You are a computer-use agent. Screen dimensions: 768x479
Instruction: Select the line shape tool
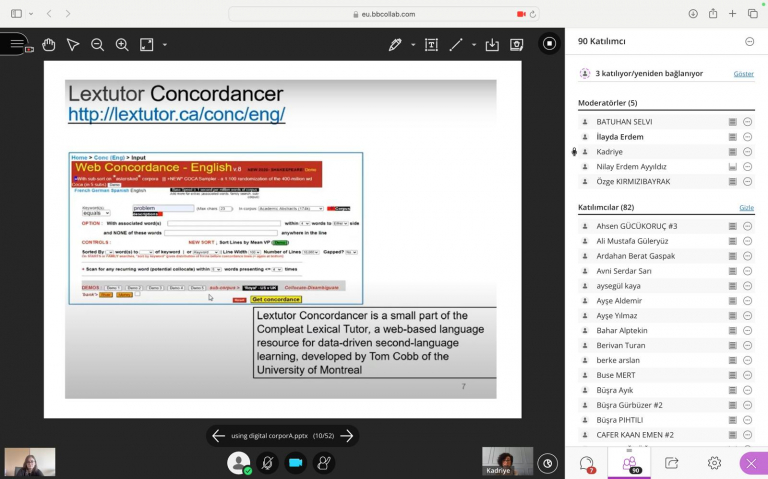pos(456,45)
